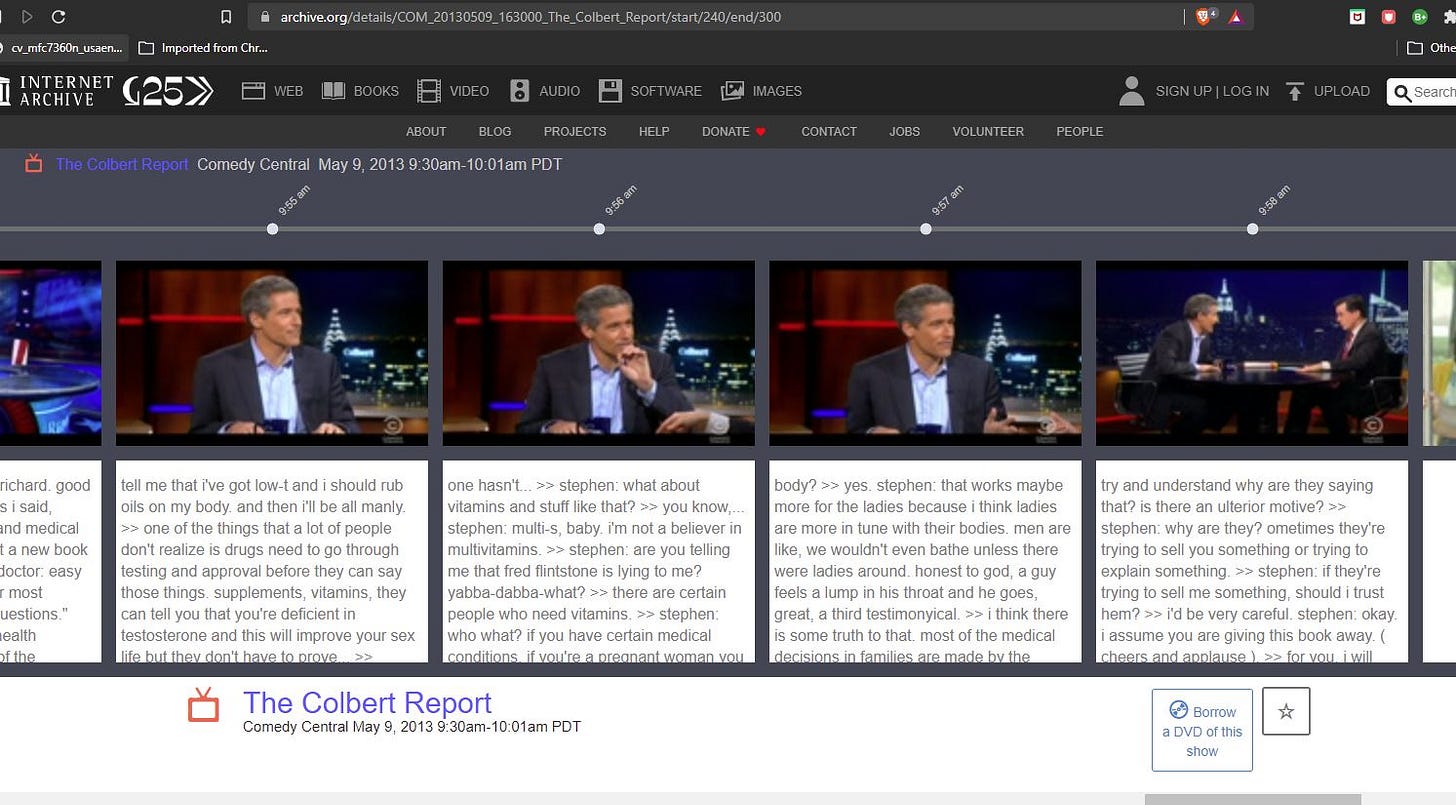Jump to the 9:56 am timeline marker

(x=599, y=229)
